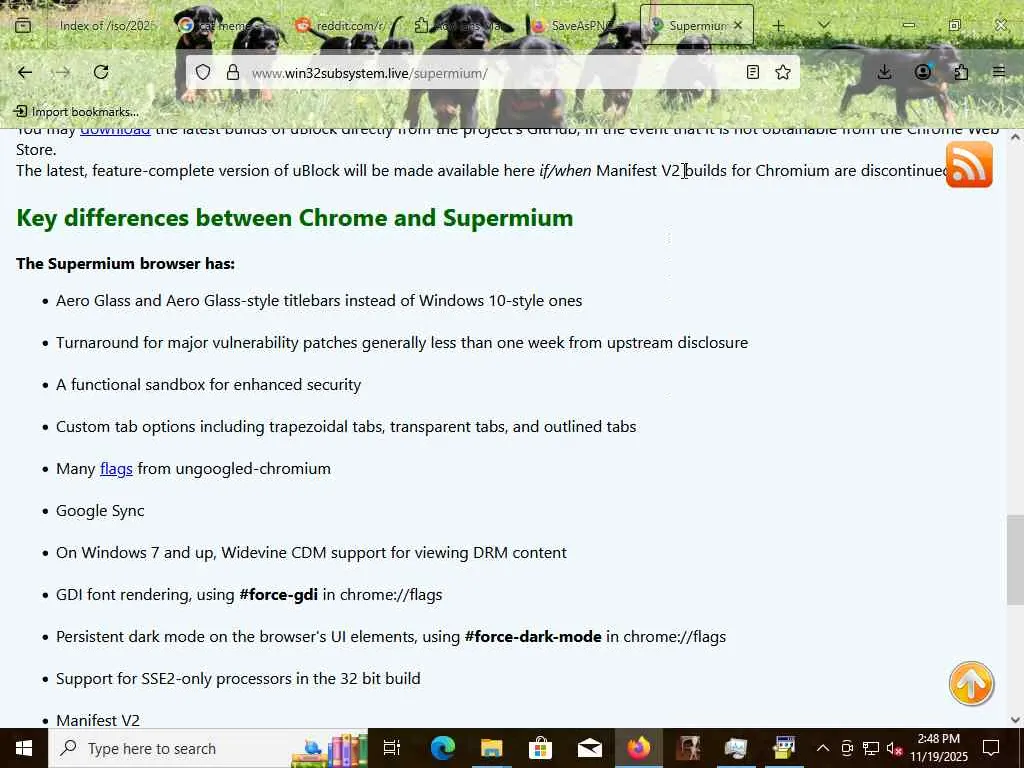Open the Downloads panel icon
This screenshot has width=1024, height=768.
pos(884,72)
